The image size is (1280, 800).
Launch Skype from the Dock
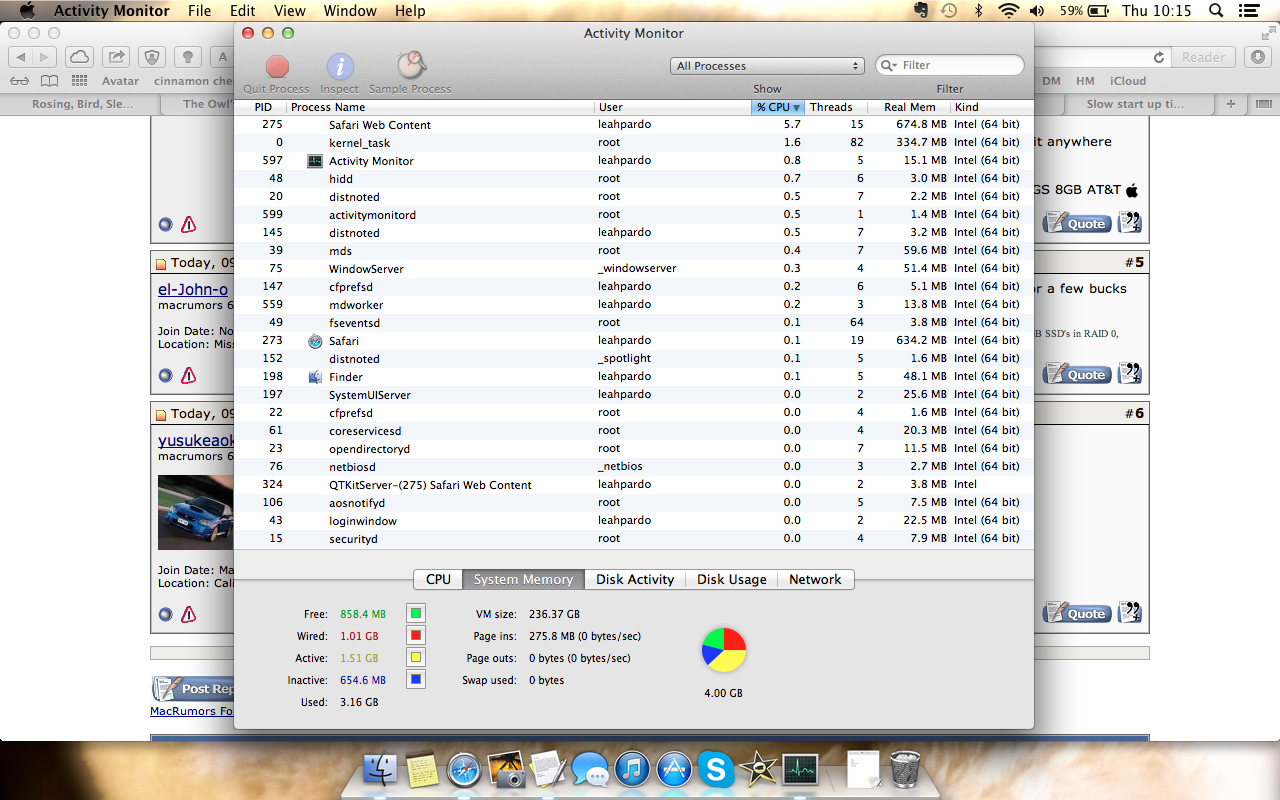pyautogui.click(x=716, y=769)
